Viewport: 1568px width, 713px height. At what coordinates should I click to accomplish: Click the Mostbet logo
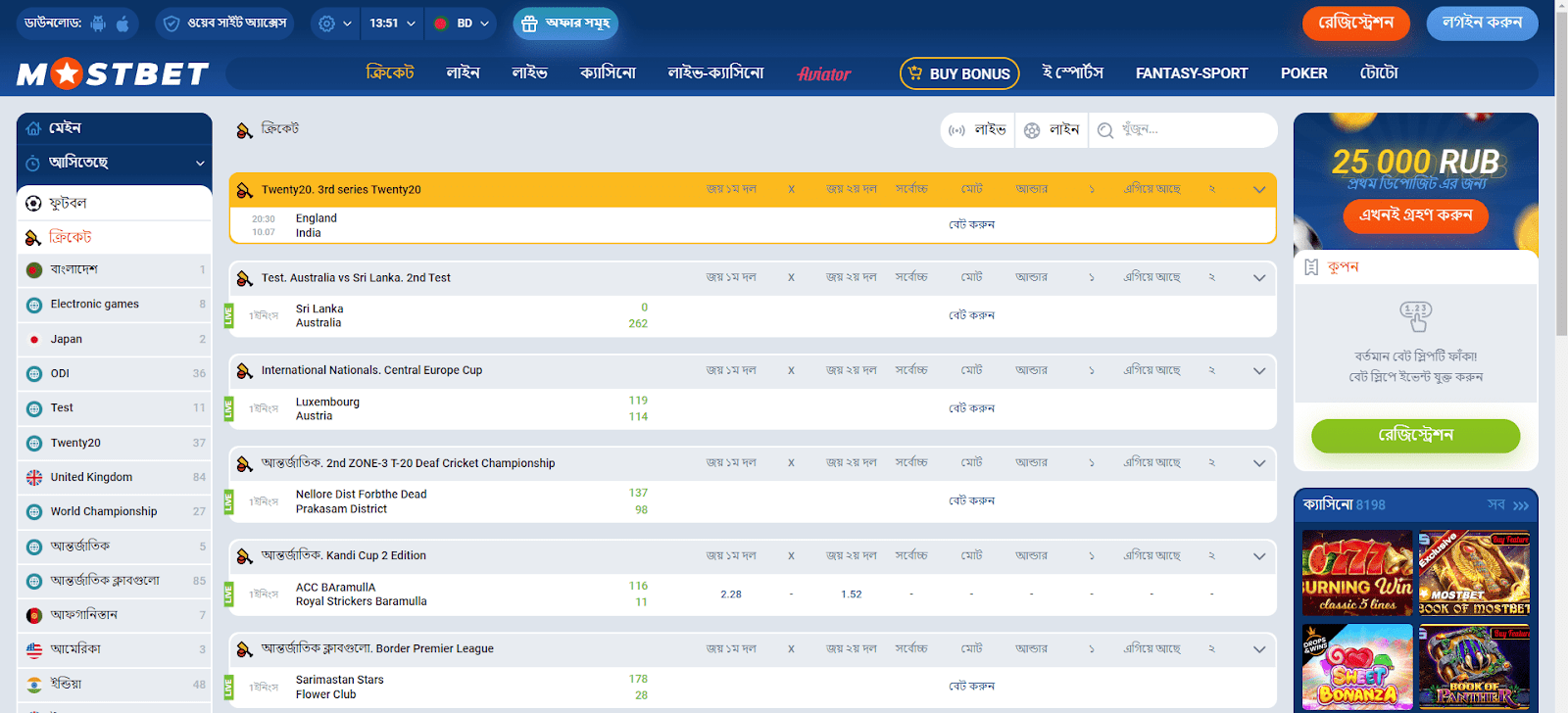coord(113,73)
